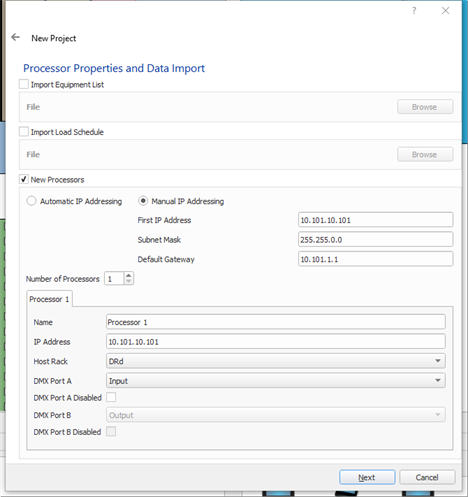Enable the Import Load Schedule checkbox

click(x=24, y=132)
